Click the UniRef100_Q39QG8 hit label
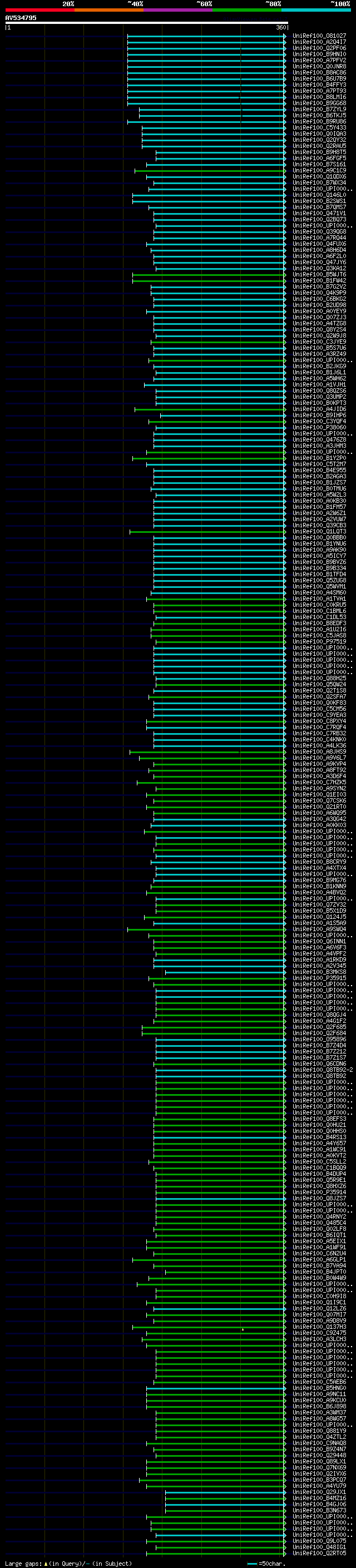Screen dimensions: 356x1568 coord(319,232)
